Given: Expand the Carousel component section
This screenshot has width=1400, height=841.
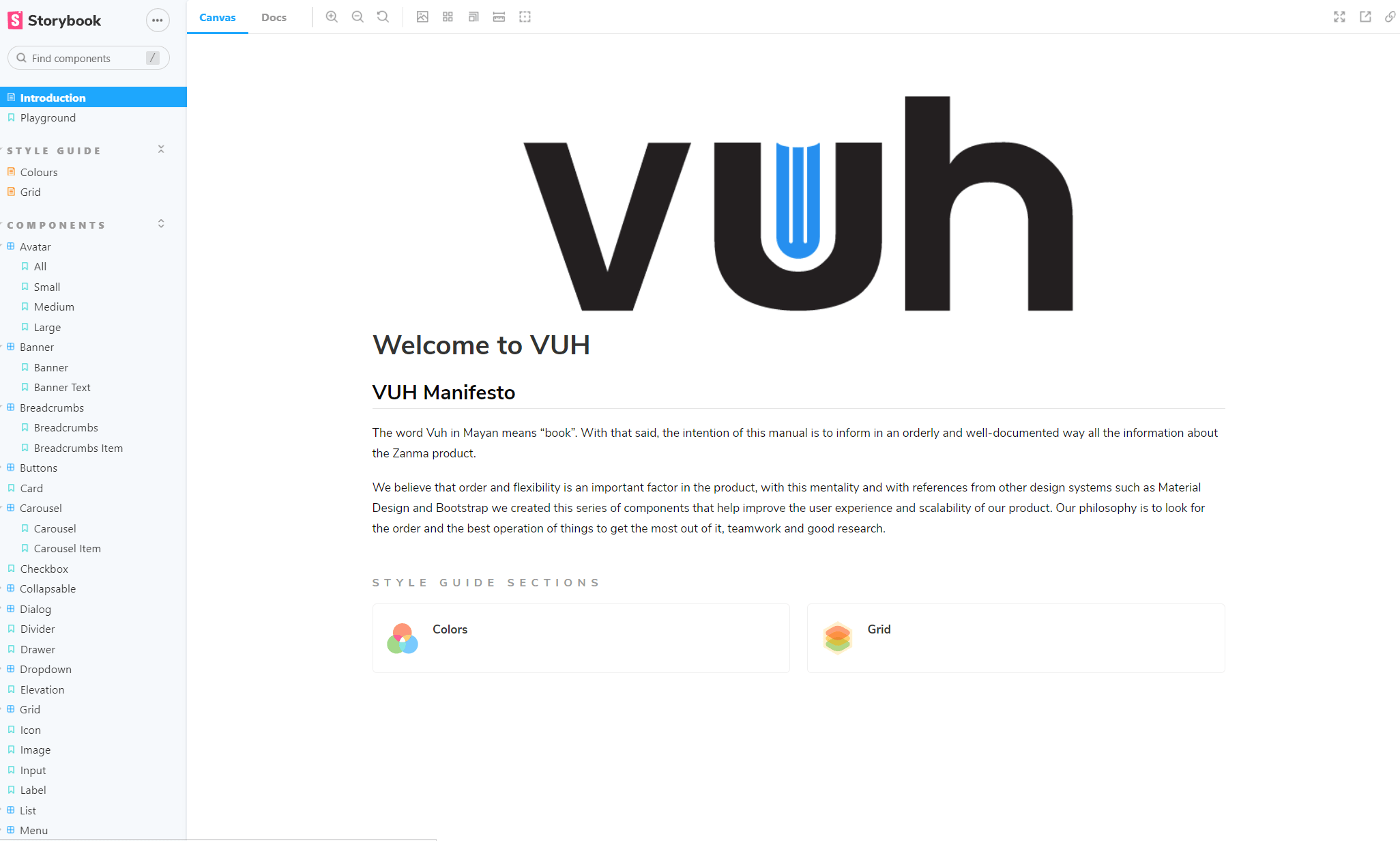Looking at the screenshot, I should click(x=41, y=508).
